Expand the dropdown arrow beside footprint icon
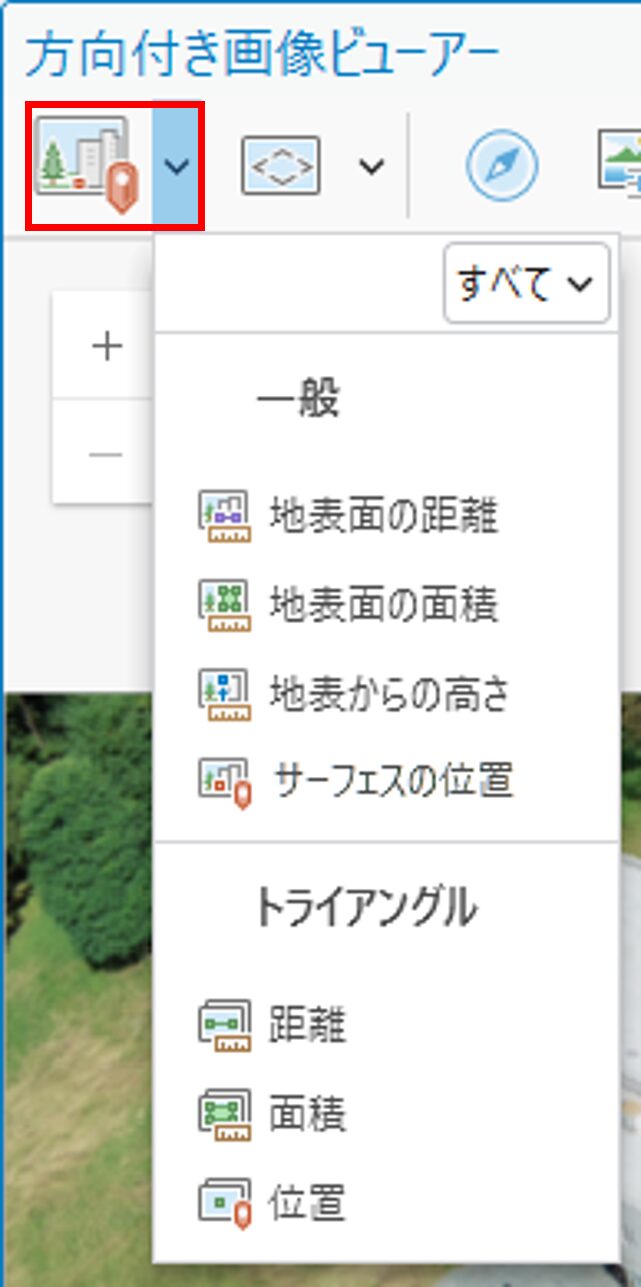Viewport: 641px width, 1287px height. [x=371, y=166]
